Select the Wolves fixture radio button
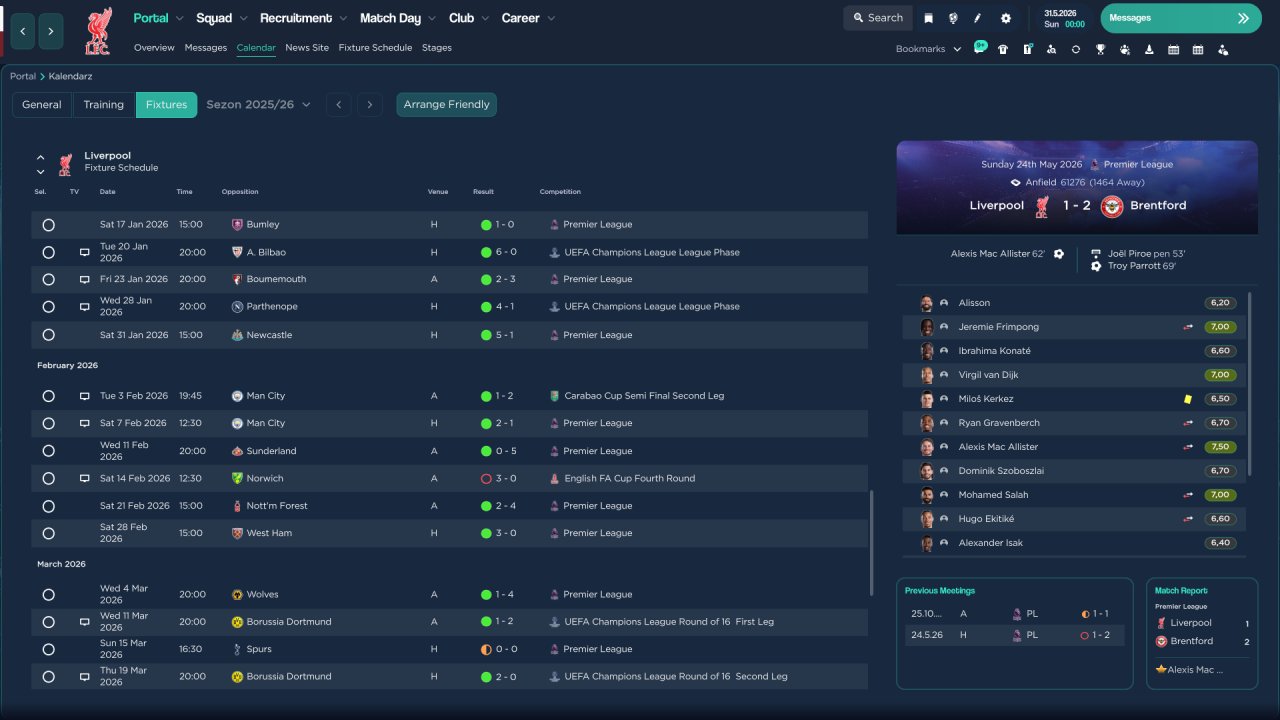The width and height of the screenshot is (1280, 720). pos(48,595)
